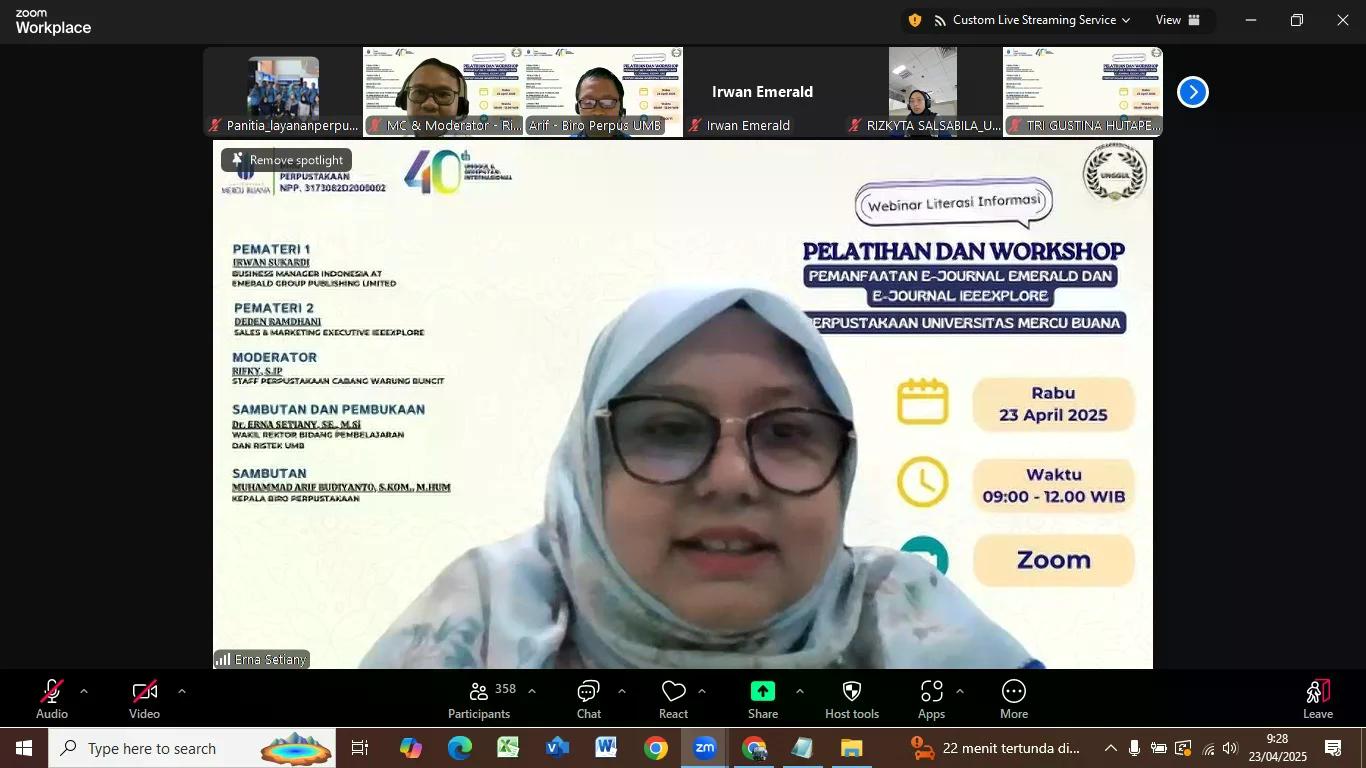Expand Custom Live Streaming Service dropdown

(x=1034, y=20)
